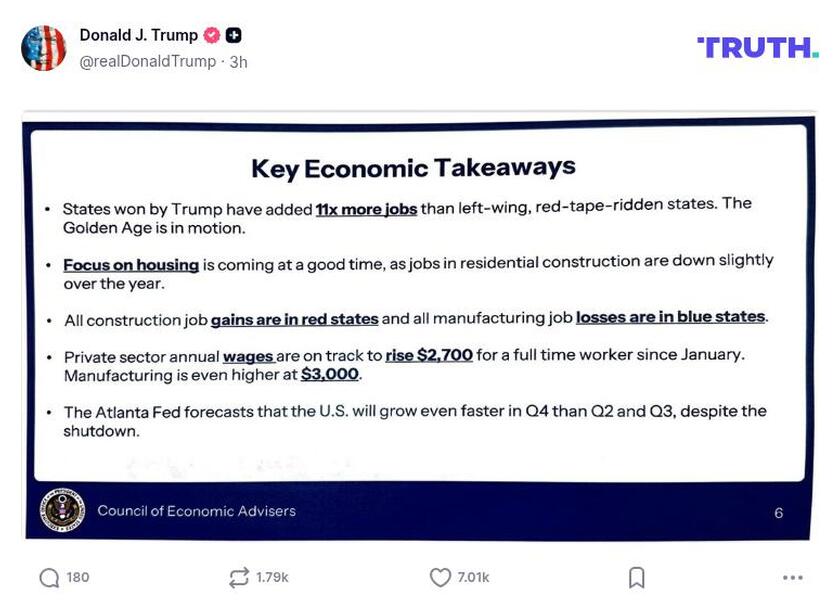Reply using the speech bubble icon

pyautogui.click(x=49, y=578)
